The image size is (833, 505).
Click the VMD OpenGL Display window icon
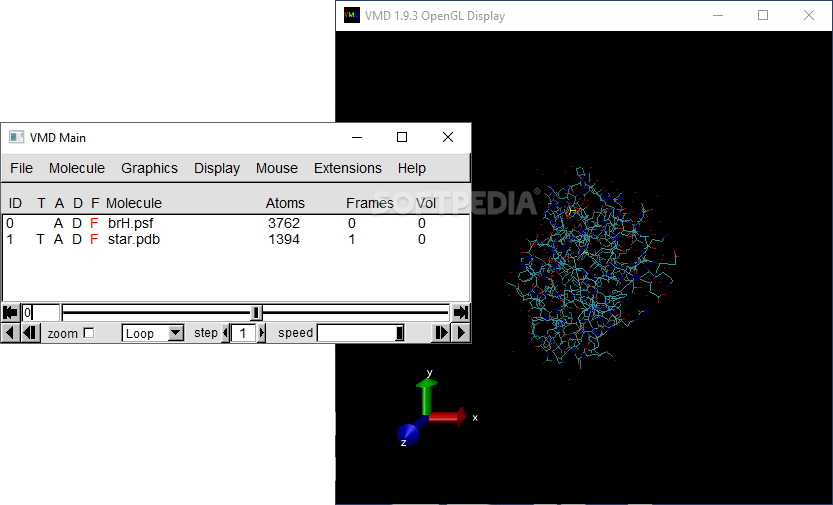[352, 15]
